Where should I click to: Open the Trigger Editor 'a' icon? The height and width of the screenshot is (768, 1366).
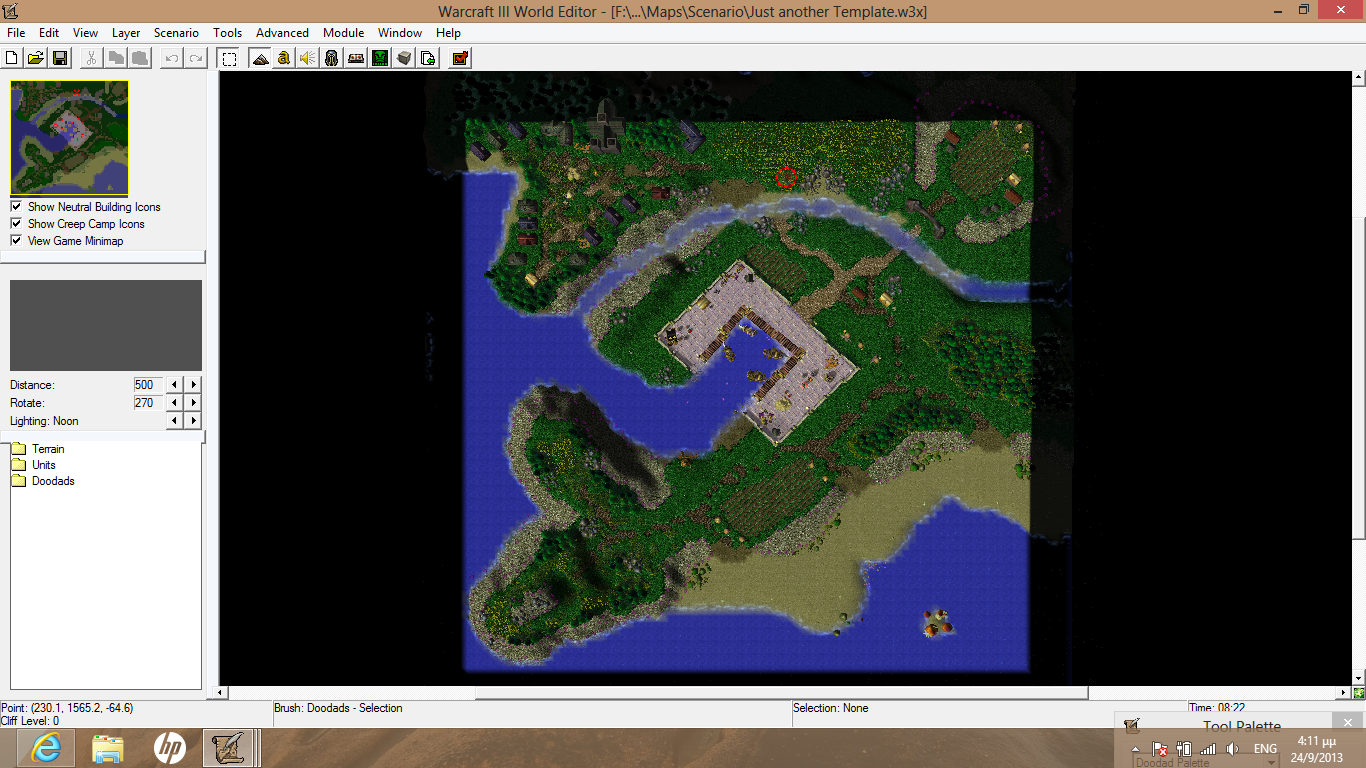click(x=284, y=58)
